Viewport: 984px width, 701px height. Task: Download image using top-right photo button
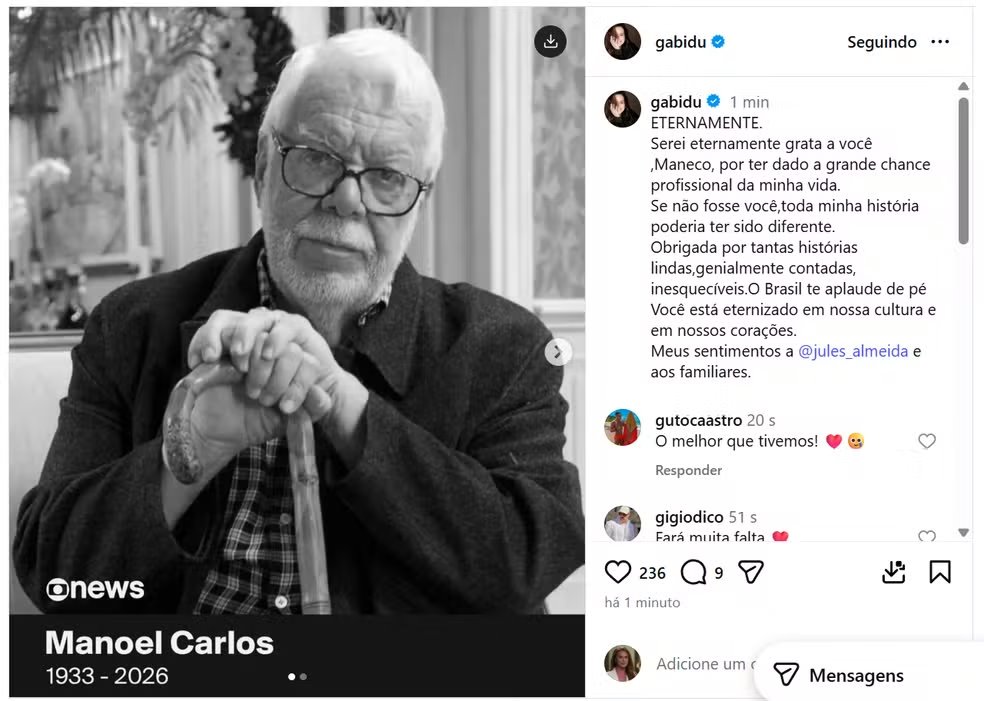[550, 41]
